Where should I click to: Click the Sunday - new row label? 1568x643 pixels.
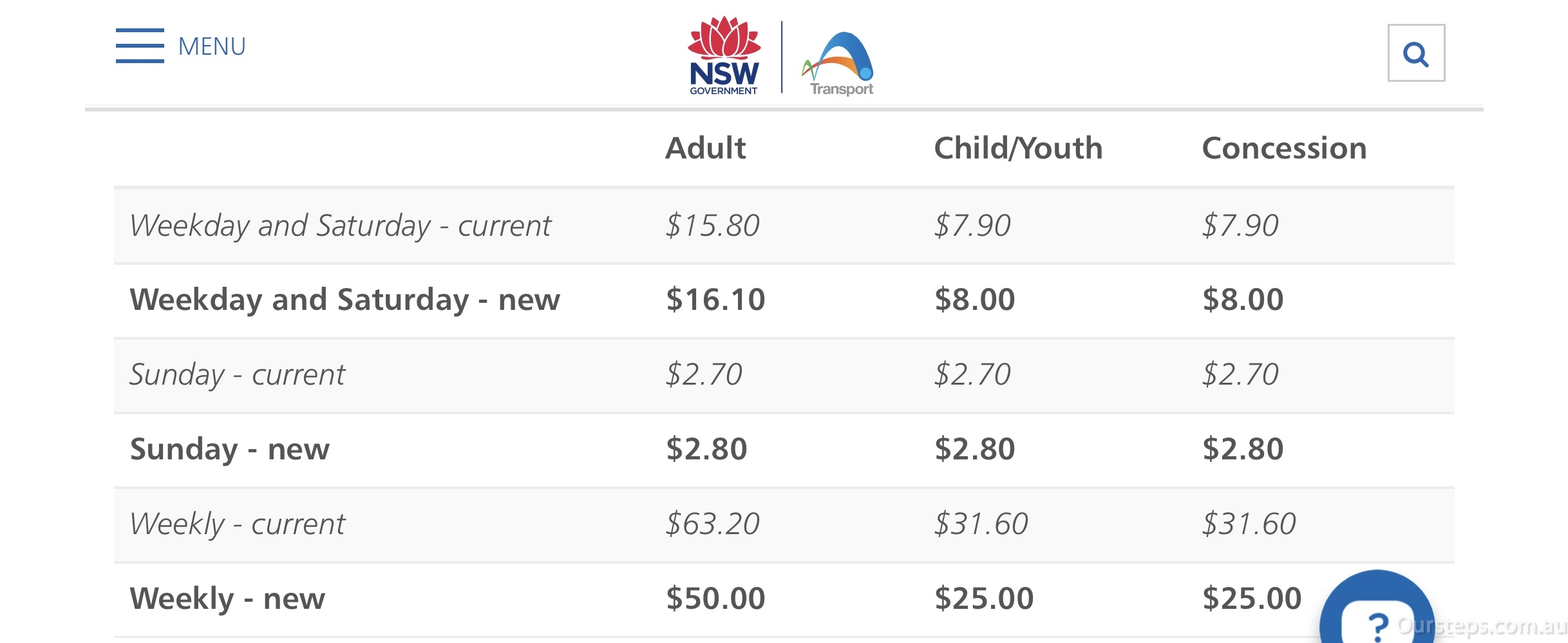click(229, 449)
